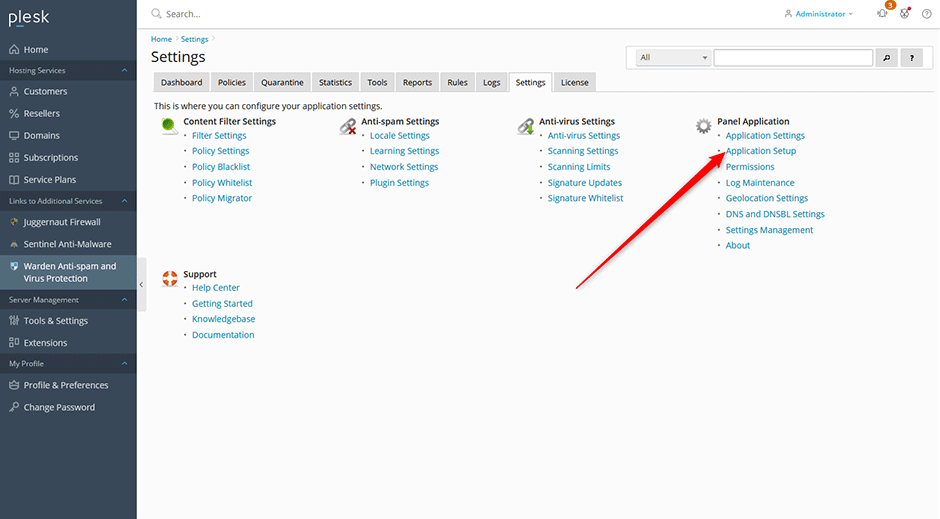940x519 pixels.
Task: Switch to the Dashboard tab
Action: pyautogui.click(x=182, y=83)
